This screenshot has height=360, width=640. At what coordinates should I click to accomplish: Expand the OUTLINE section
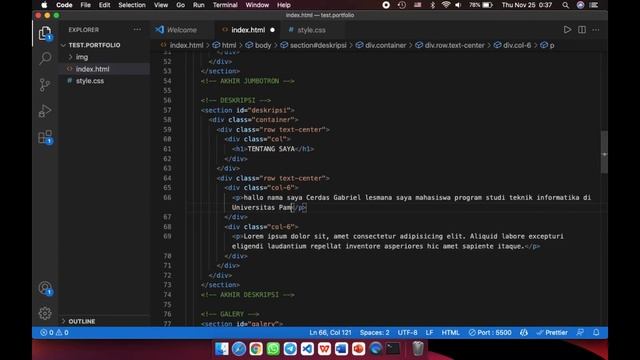(82, 321)
